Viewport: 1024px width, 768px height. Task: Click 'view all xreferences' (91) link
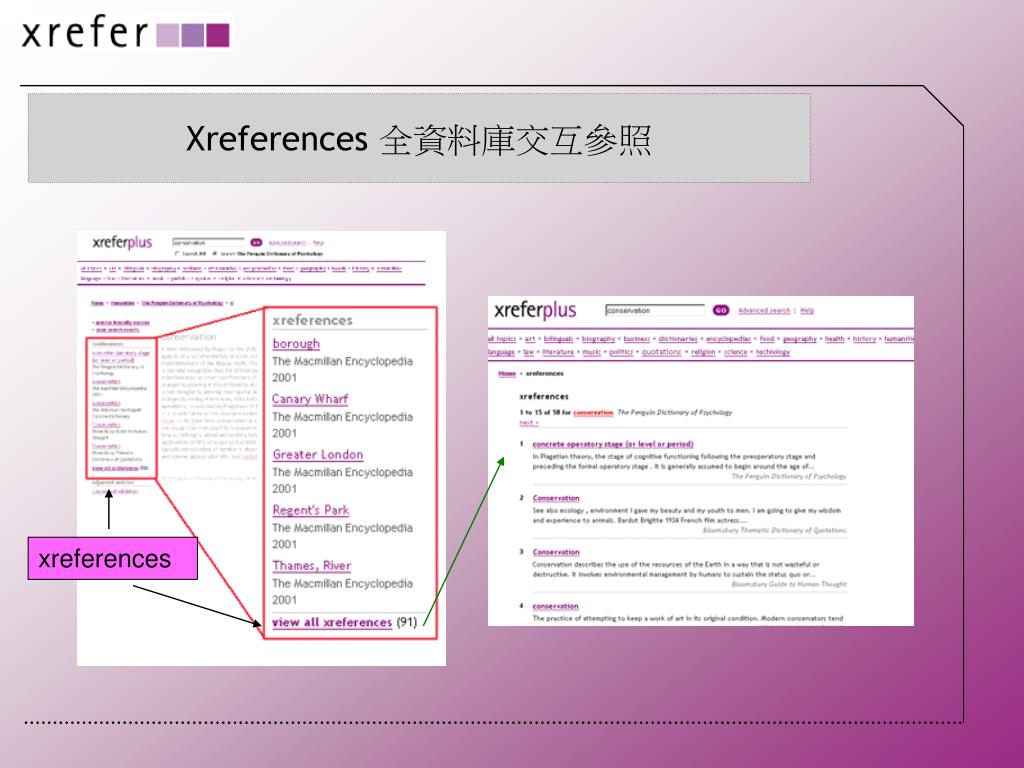(332, 622)
